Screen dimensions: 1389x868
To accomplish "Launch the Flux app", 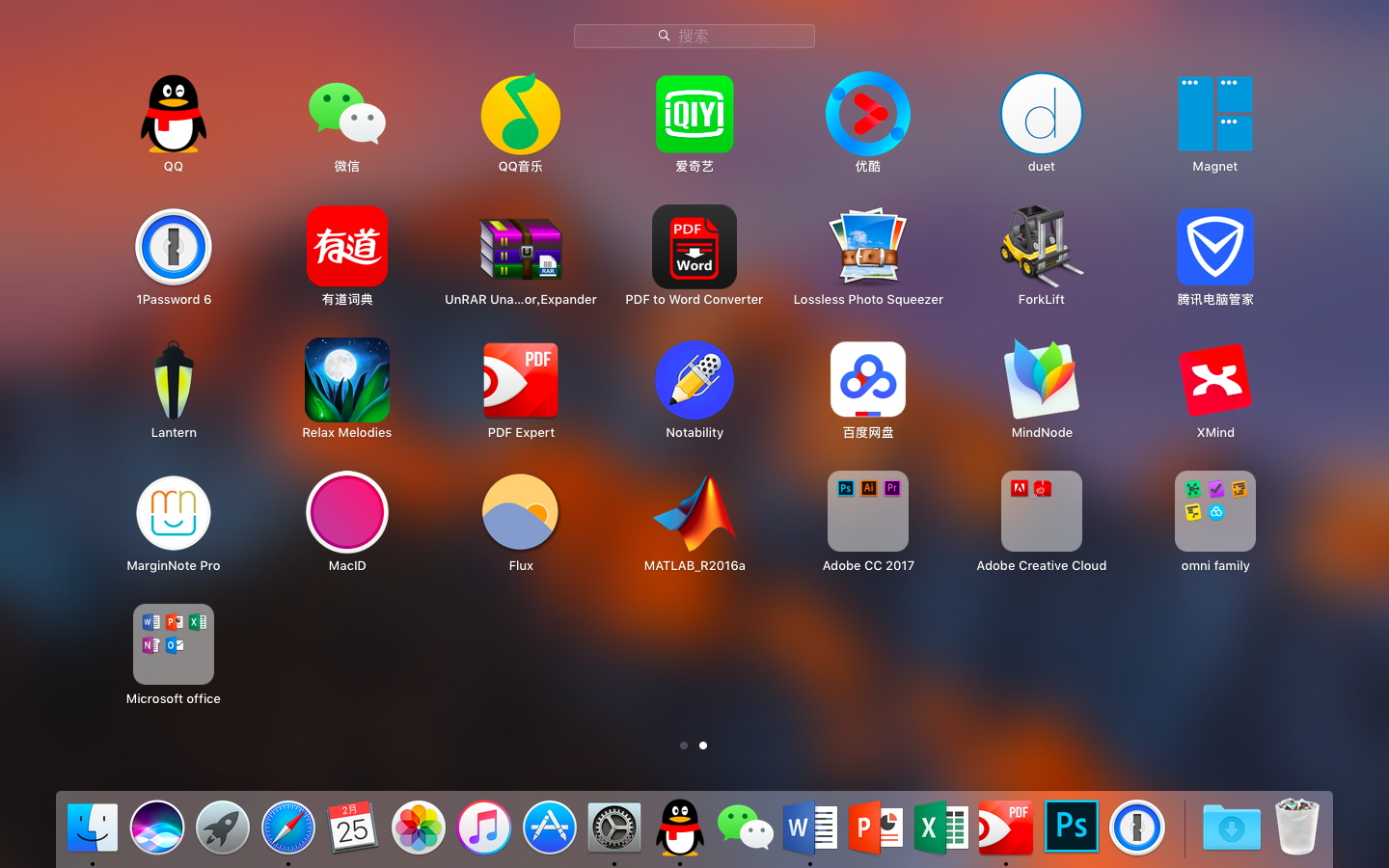I will tap(521, 514).
